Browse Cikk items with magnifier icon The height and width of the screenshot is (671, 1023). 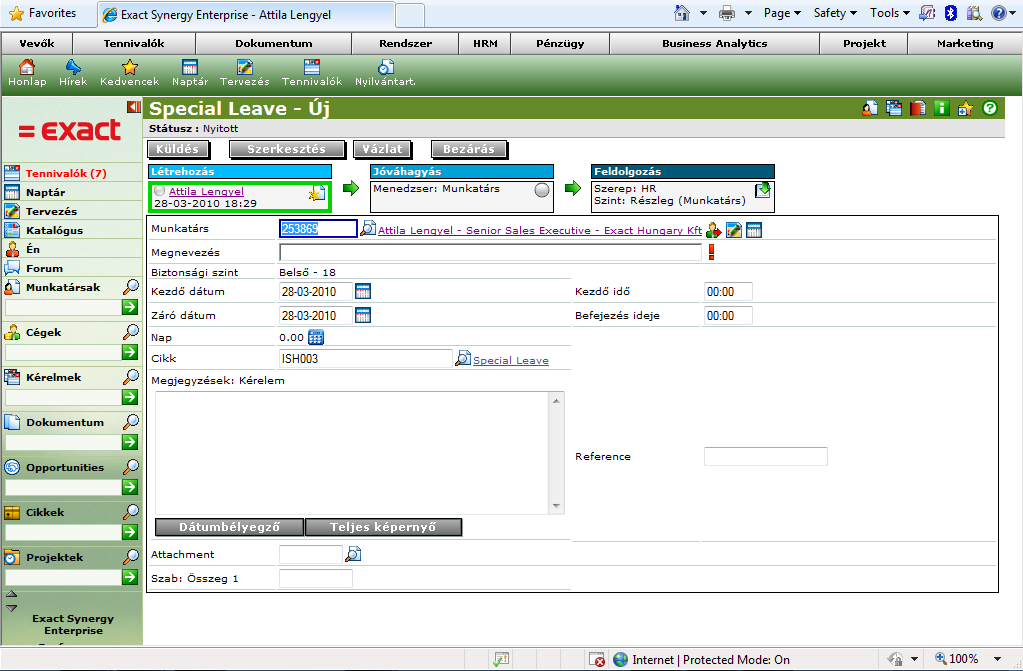[463, 358]
